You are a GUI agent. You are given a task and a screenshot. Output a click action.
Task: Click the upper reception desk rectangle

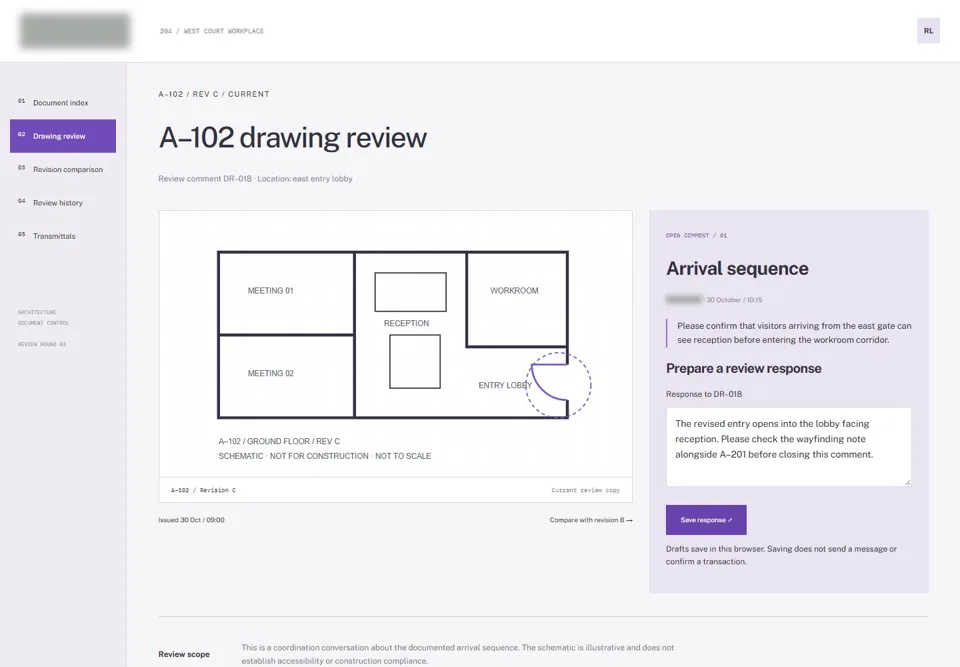[x=410, y=292]
